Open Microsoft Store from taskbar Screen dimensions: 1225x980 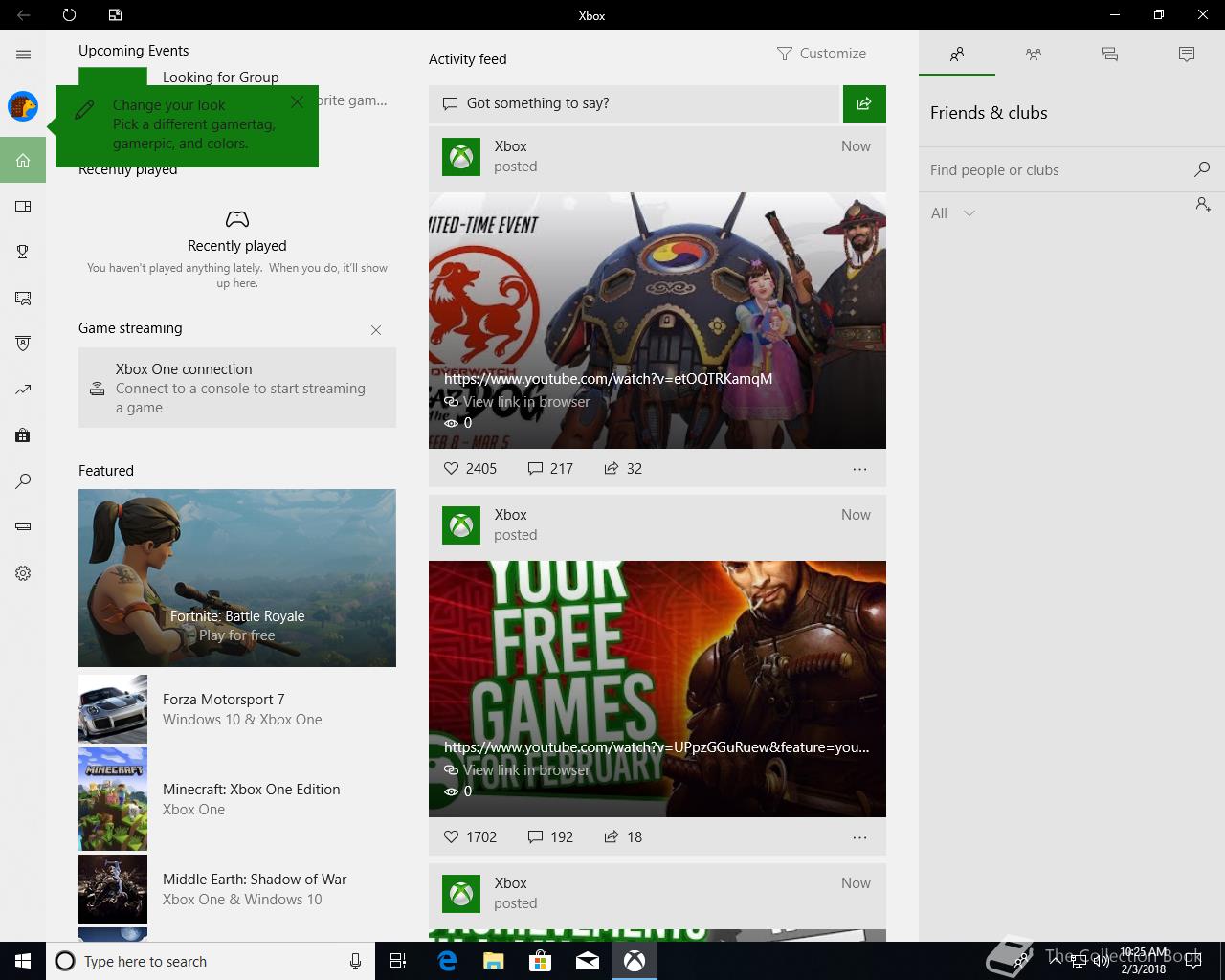pyautogui.click(x=541, y=961)
